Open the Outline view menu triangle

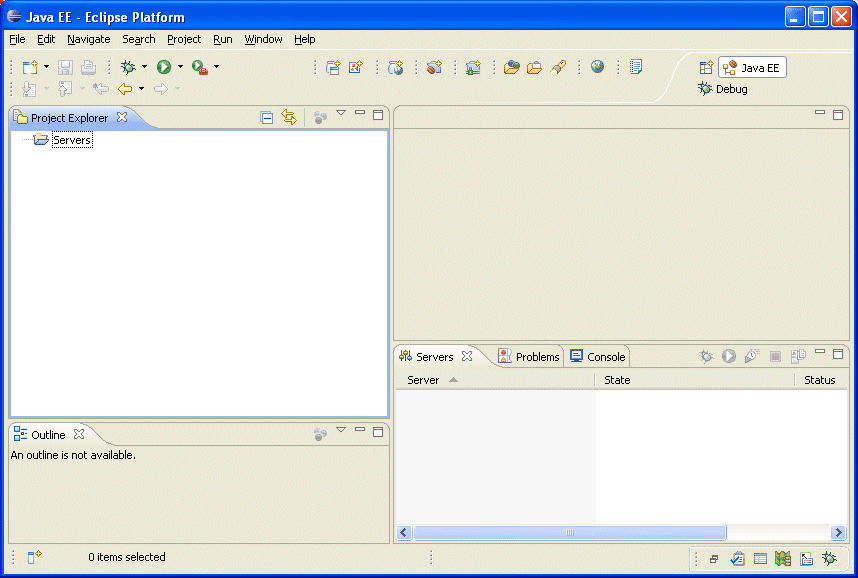coord(341,430)
